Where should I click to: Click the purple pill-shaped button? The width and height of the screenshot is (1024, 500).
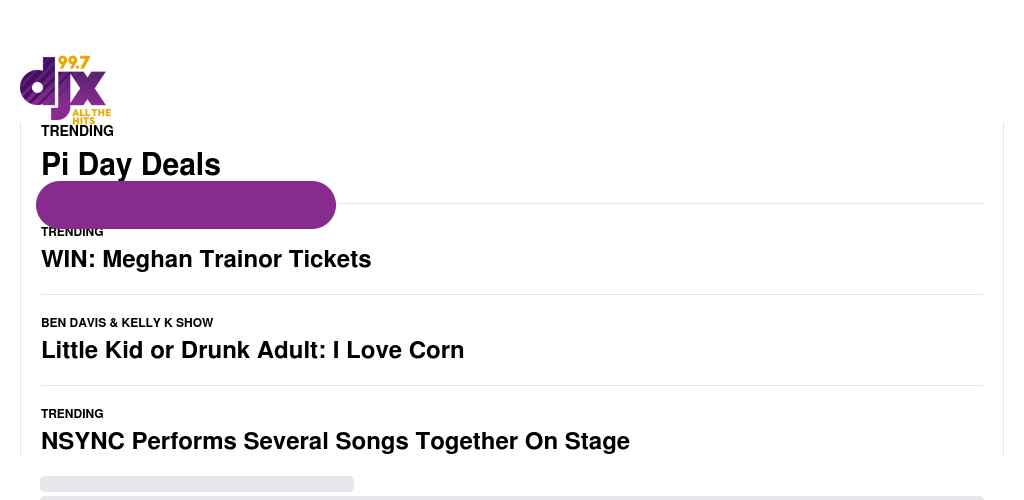(x=186, y=205)
